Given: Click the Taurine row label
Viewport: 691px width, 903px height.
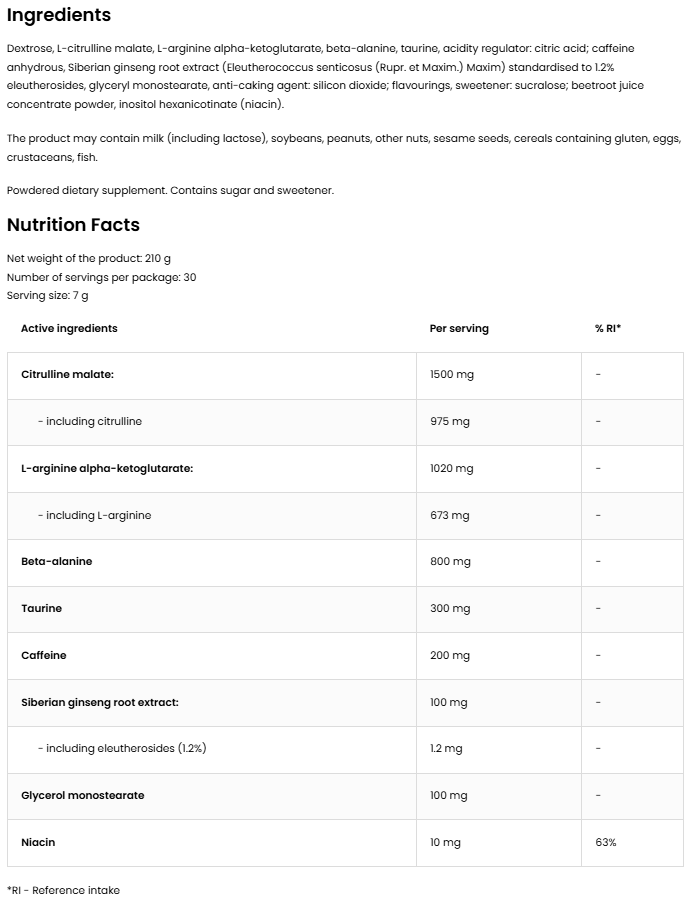Looking at the screenshot, I should [x=41, y=608].
